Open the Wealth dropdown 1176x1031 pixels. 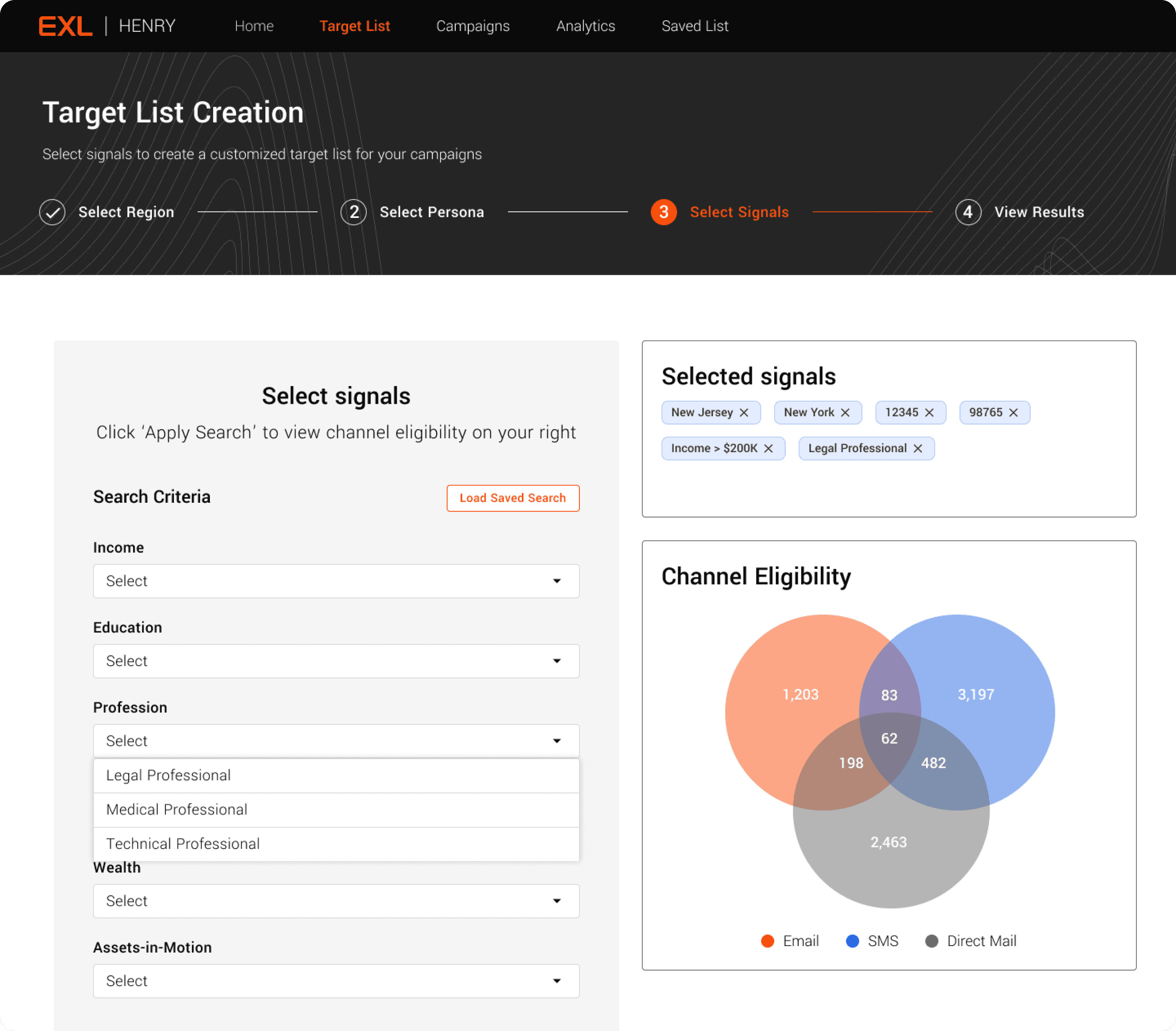coord(336,901)
